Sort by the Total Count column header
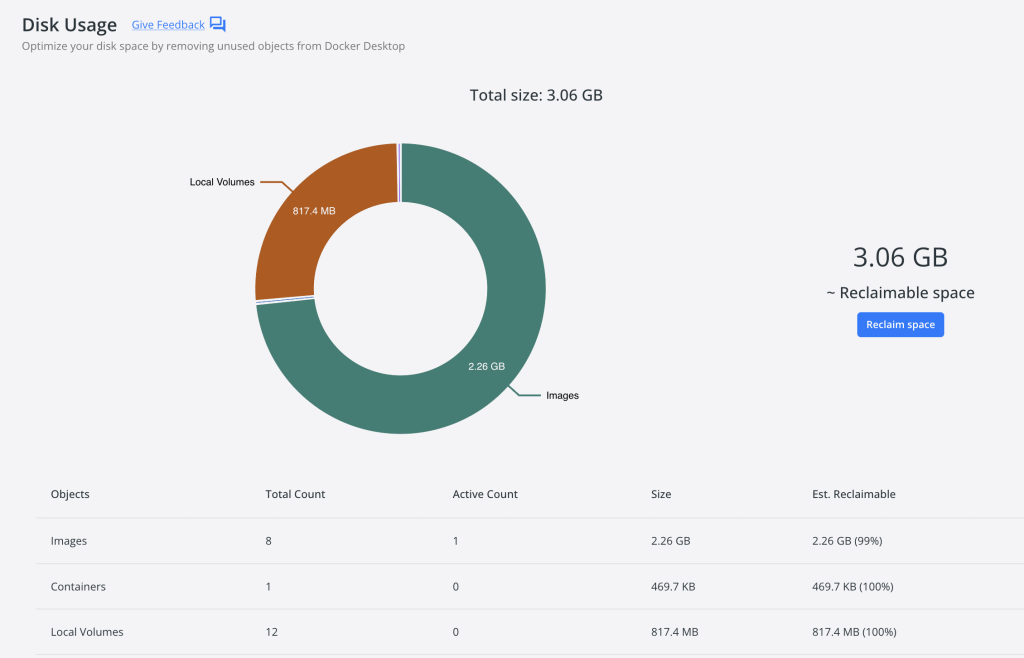The width and height of the screenshot is (1024, 658). (x=295, y=494)
